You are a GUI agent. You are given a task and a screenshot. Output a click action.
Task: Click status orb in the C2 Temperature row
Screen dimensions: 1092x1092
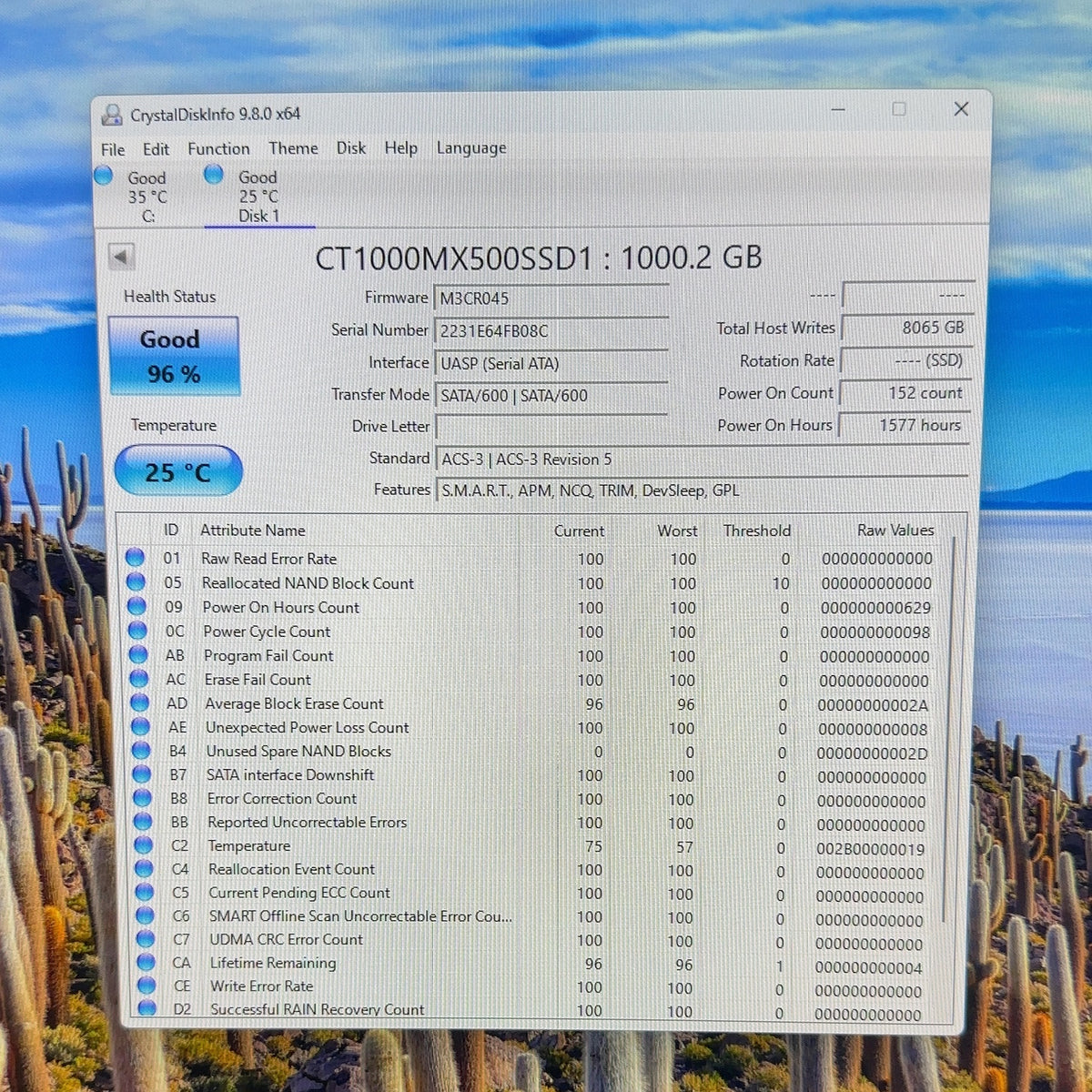143,845
